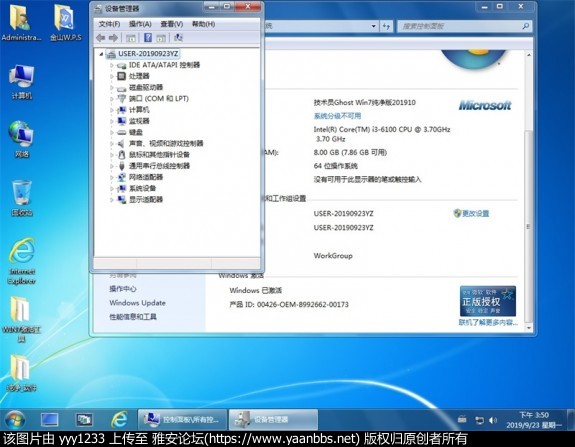Click the Forward arrow in Device Manager toolbar
The image size is (575, 447).
coord(113,38)
